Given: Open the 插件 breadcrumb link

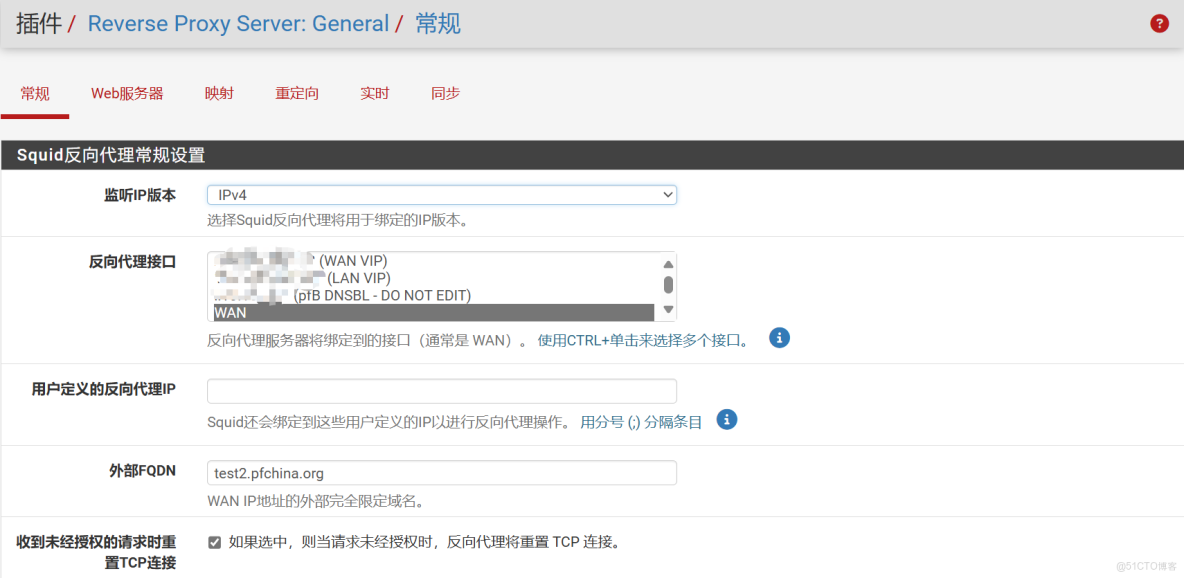Looking at the screenshot, I should click(x=38, y=22).
